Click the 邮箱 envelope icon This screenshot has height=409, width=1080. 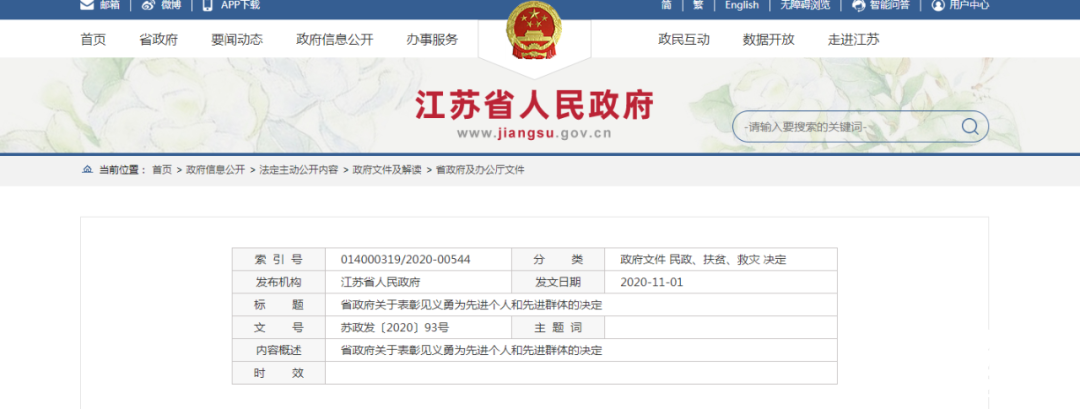click(x=87, y=5)
